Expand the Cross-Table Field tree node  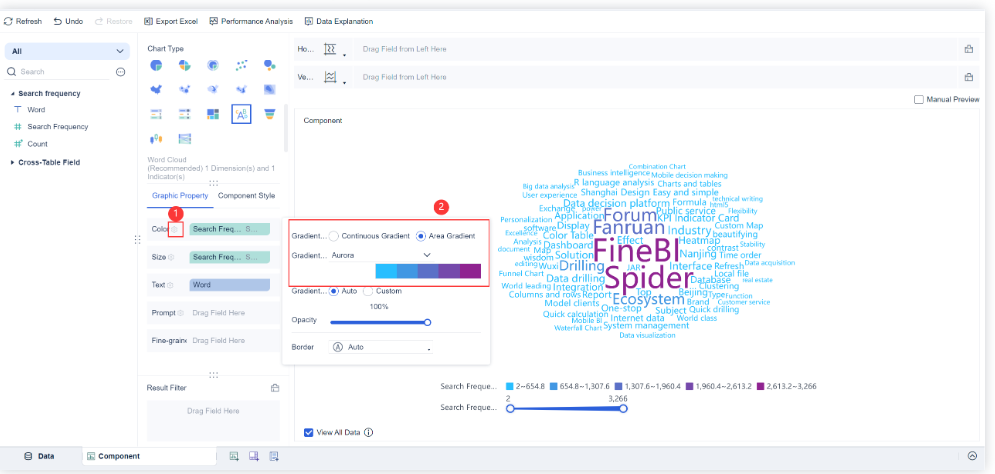coord(12,162)
